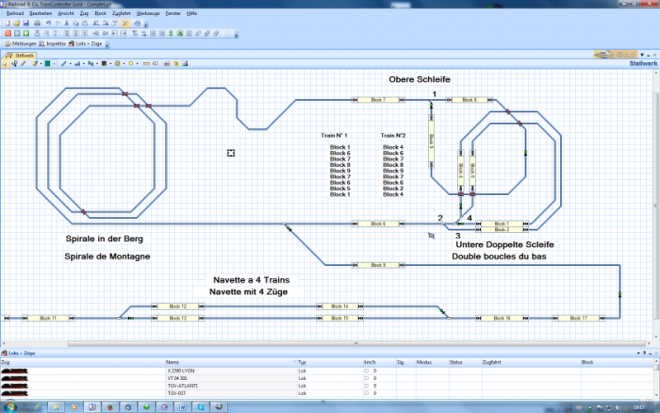Open the yellow circle tool dropdown

(x=137, y=64)
